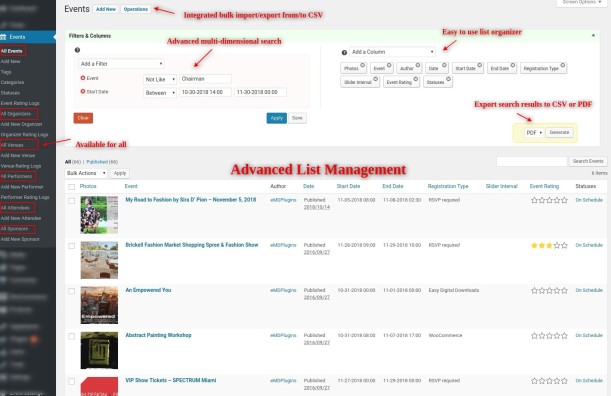Open Event Rating Logs in the sidebar
Screen dimensions: 611x396
(20, 103)
